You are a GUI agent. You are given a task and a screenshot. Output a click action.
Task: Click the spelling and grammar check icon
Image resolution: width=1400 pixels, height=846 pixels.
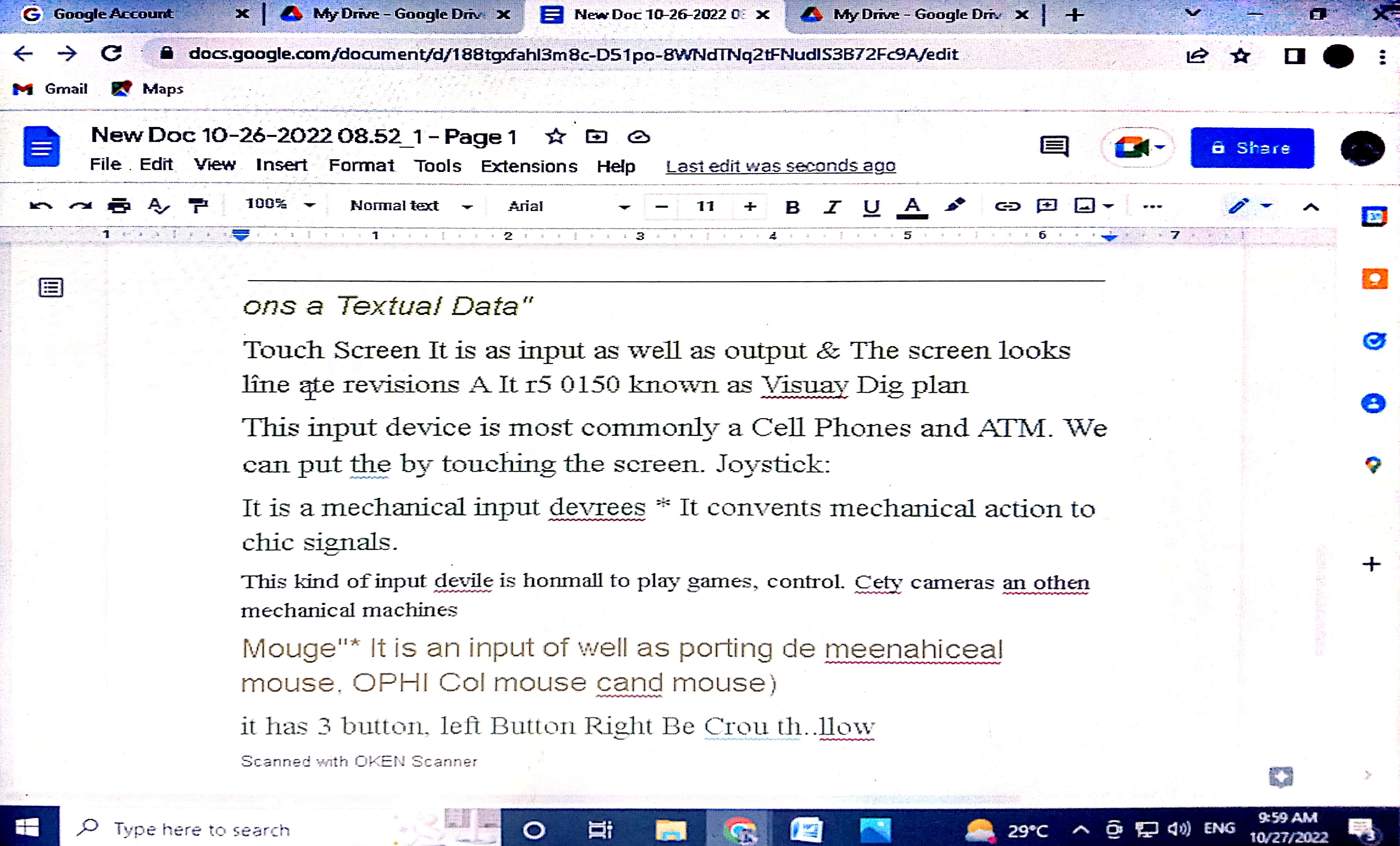pos(158,206)
